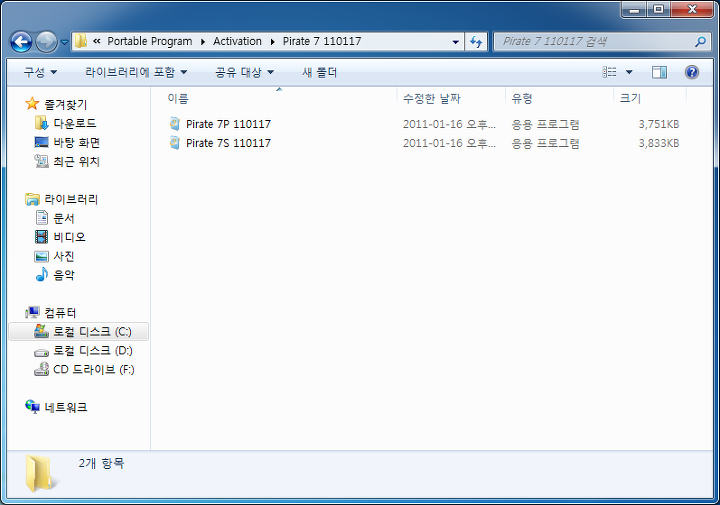Viewport: 720px width, 505px height.
Task: Click the 컴퓨터 icon
Action: pos(32,313)
